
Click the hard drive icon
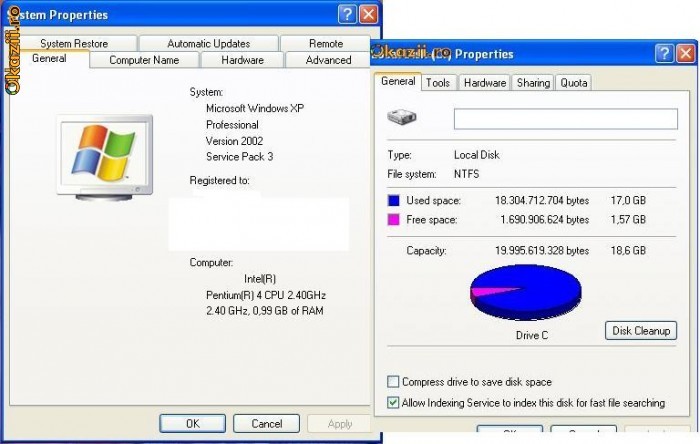click(402, 117)
